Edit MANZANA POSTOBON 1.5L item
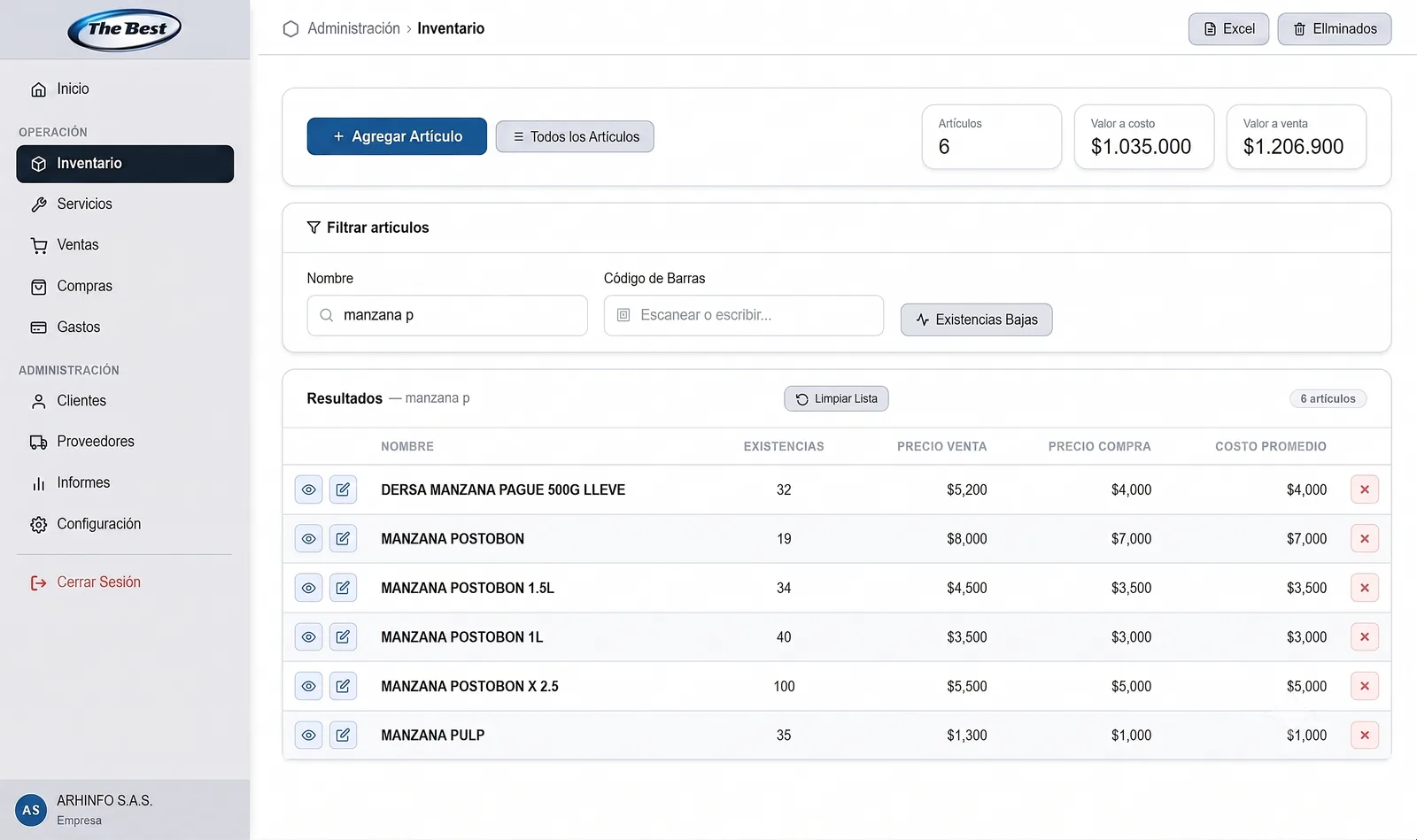Screen dimensions: 1417x840 [x=344, y=588]
